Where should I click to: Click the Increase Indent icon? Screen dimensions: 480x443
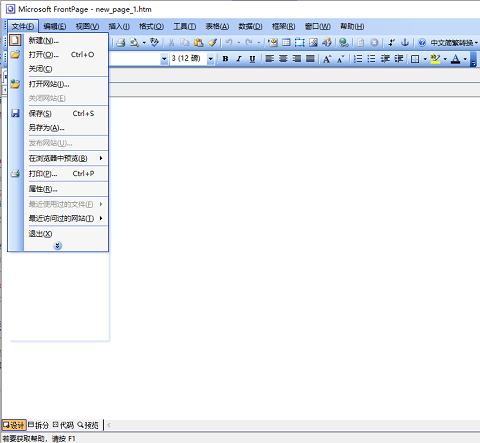[x=399, y=59]
